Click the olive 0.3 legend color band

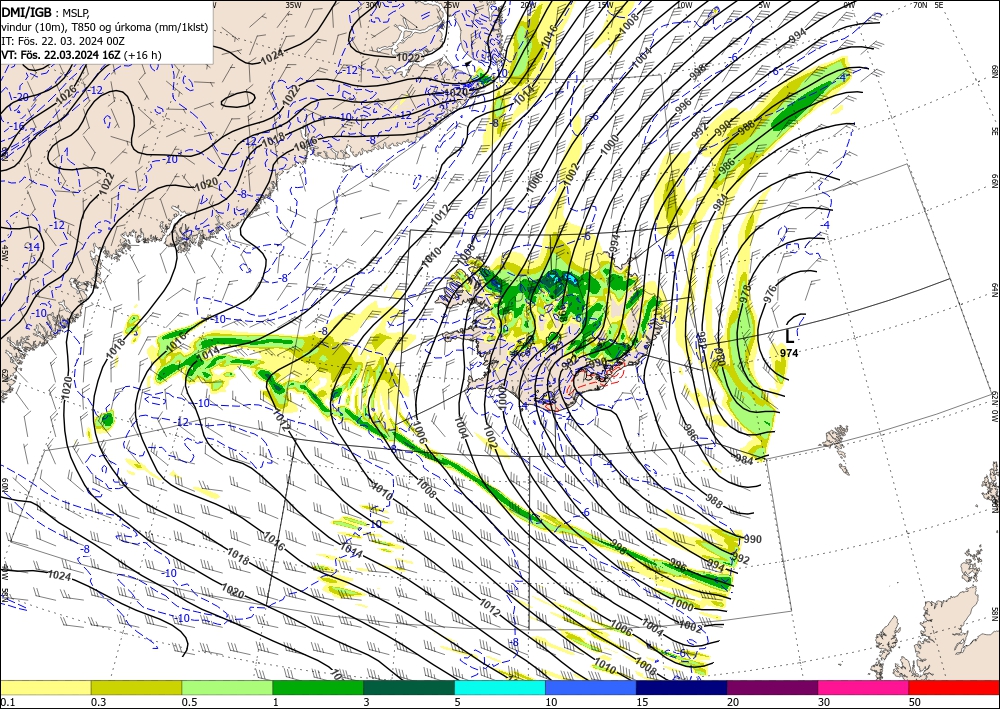coord(136,687)
